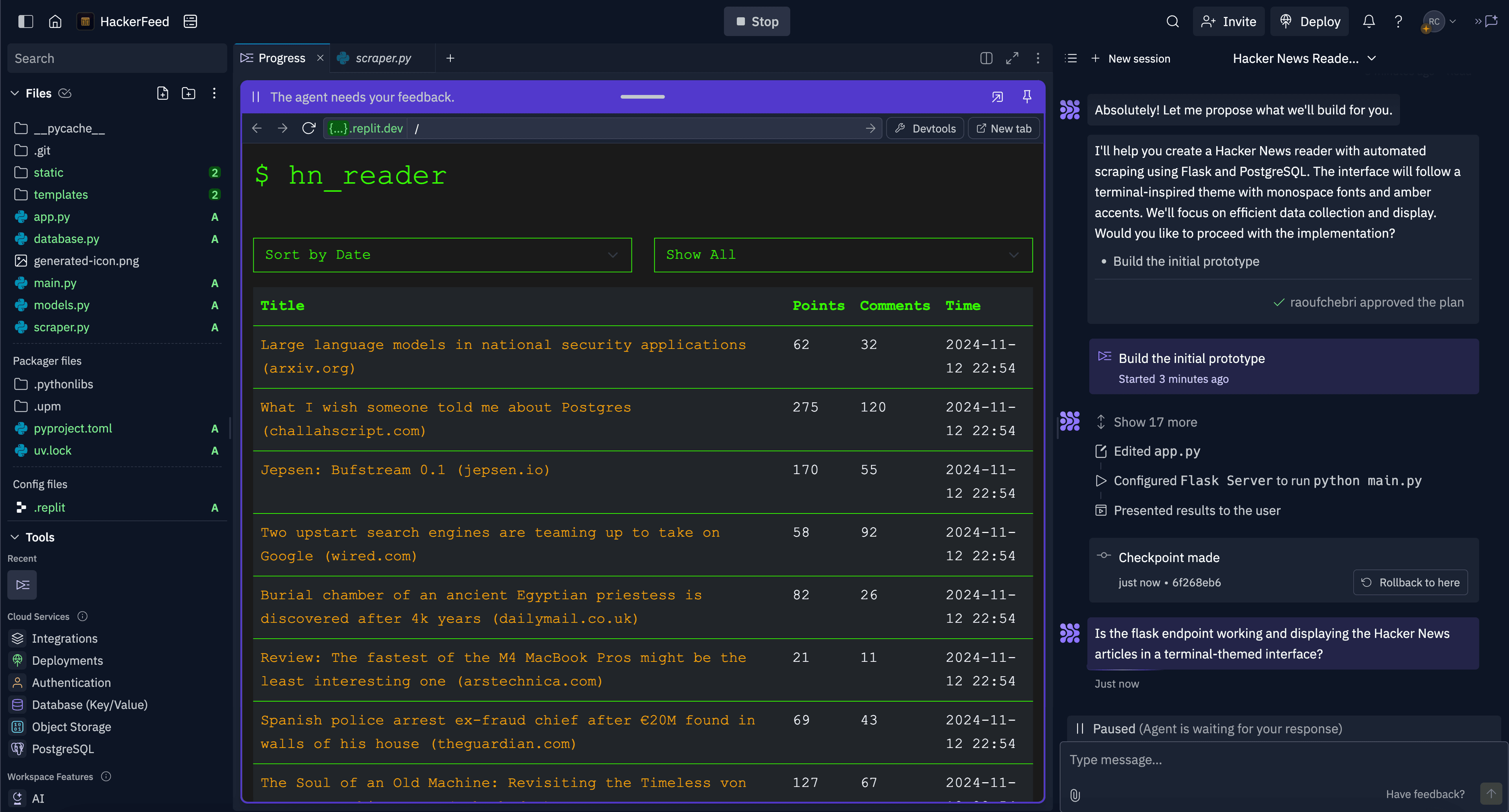
Task: Click the attach file paperclip icon
Action: pyautogui.click(x=1075, y=794)
